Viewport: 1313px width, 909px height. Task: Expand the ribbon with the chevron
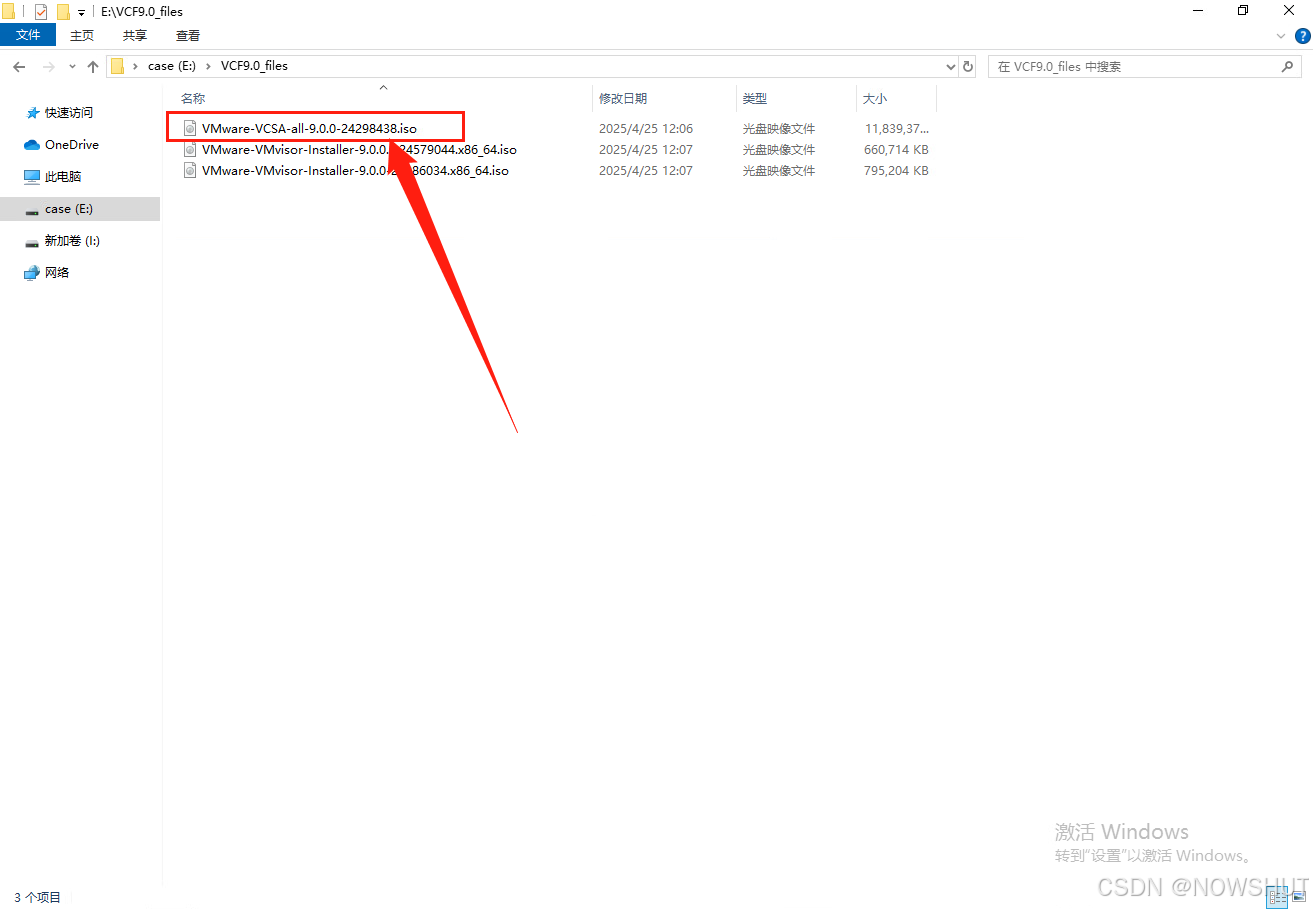point(1282,36)
